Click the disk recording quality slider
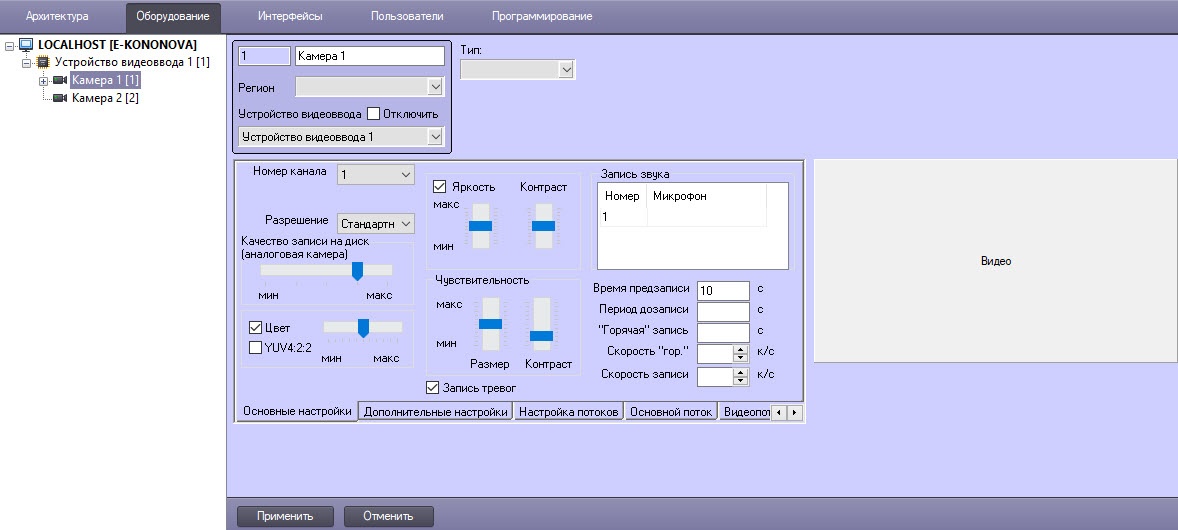This screenshot has height=530, width=1178. pos(356,271)
